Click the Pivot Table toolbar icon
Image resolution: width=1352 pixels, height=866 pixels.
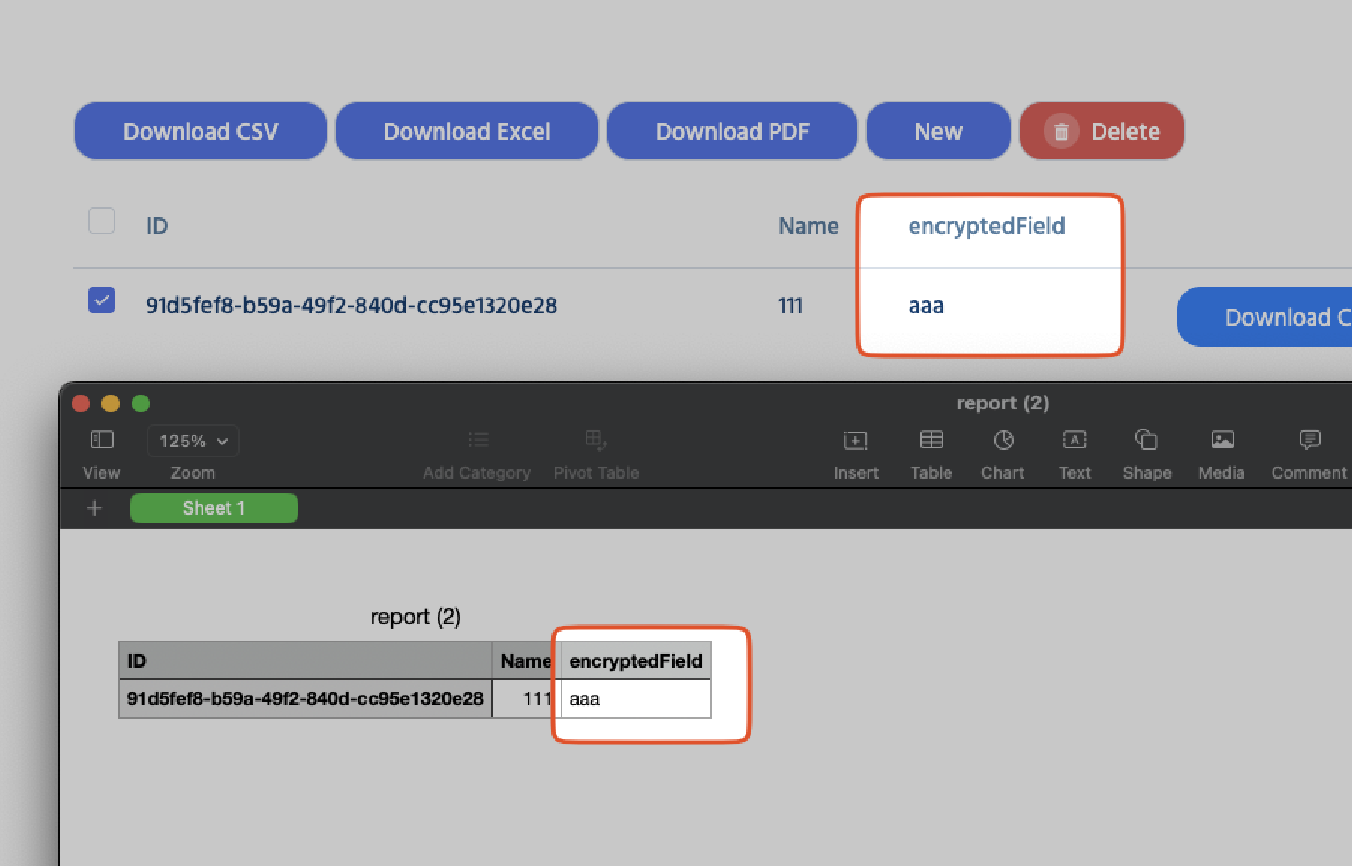pos(596,440)
